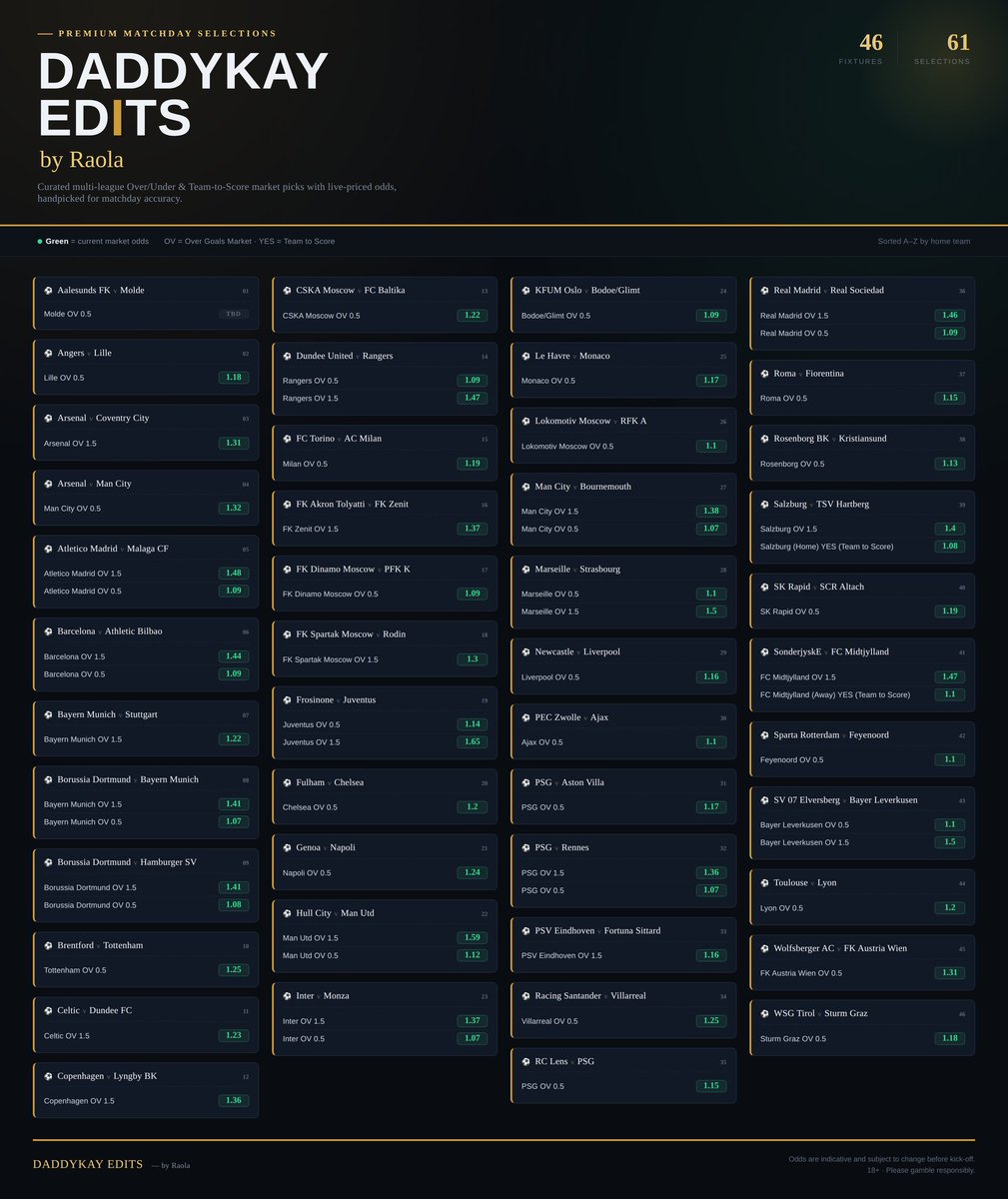The width and height of the screenshot is (1008, 1199).
Task: Click the ball icon beside Salzburg v TSV Hartberg
Action: (764, 505)
